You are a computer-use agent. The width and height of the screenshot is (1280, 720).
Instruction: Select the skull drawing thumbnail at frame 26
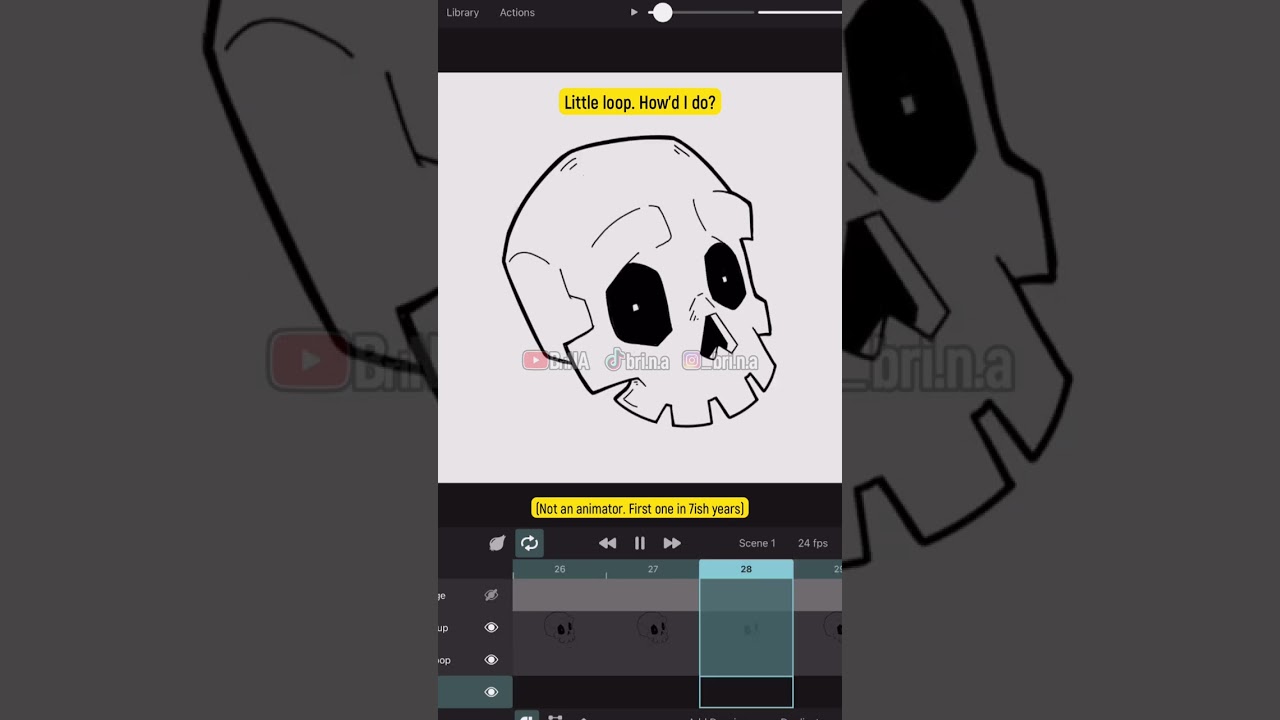(x=560, y=628)
